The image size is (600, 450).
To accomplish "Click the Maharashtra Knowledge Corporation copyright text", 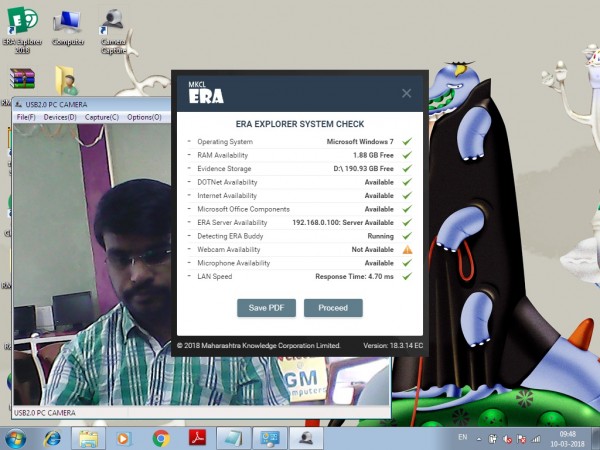I will point(258,345).
